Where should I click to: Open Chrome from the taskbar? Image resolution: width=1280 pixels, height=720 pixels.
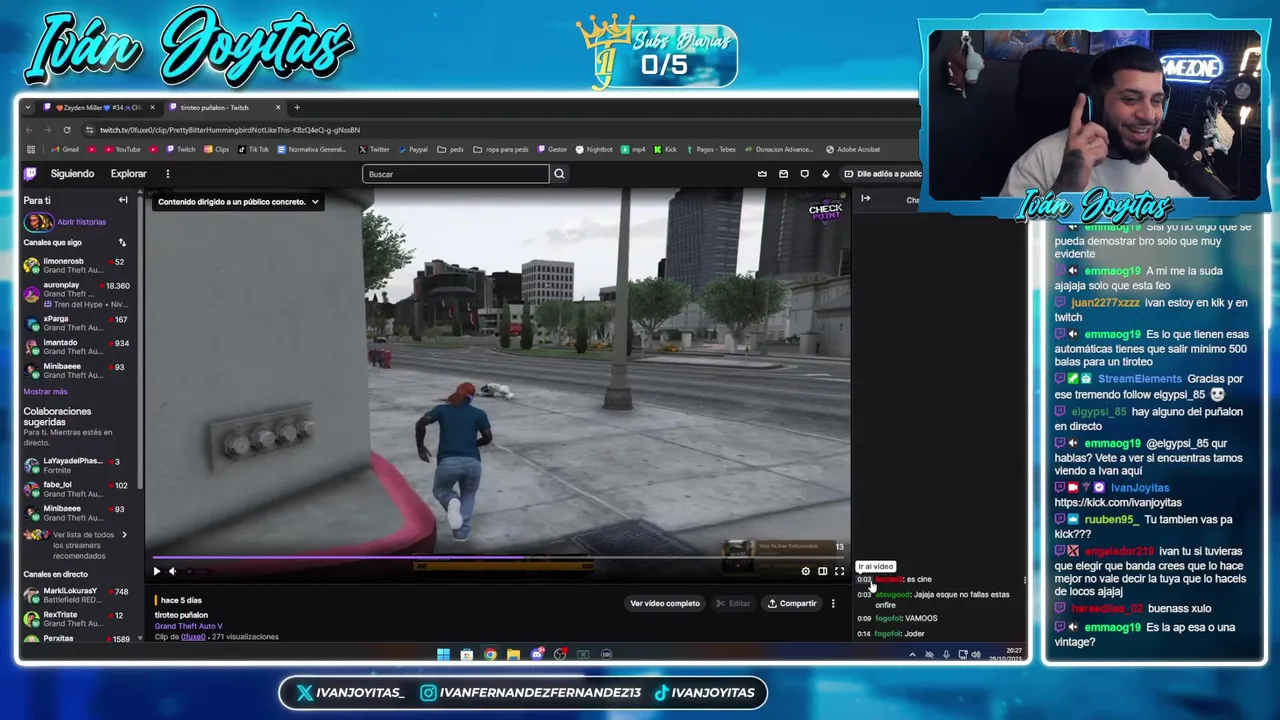click(490, 655)
